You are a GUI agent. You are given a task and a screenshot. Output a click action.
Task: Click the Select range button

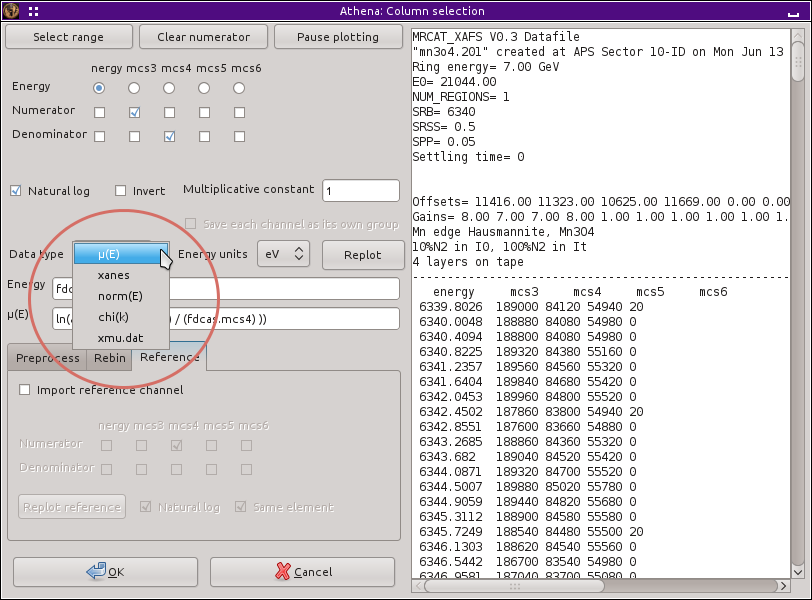[x=68, y=37]
